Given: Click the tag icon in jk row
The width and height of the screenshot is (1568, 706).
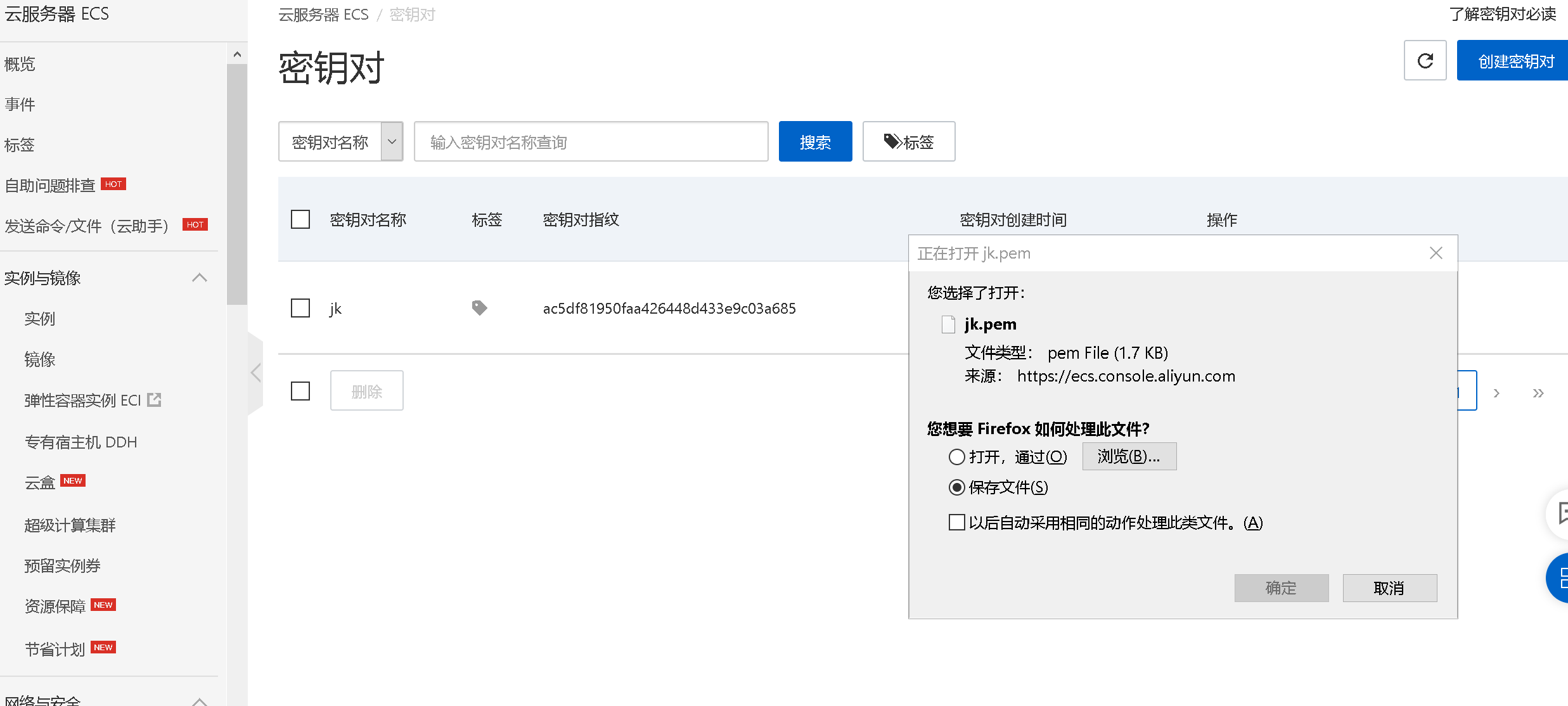Looking at the screenshot, I should (x=480, y=308).
